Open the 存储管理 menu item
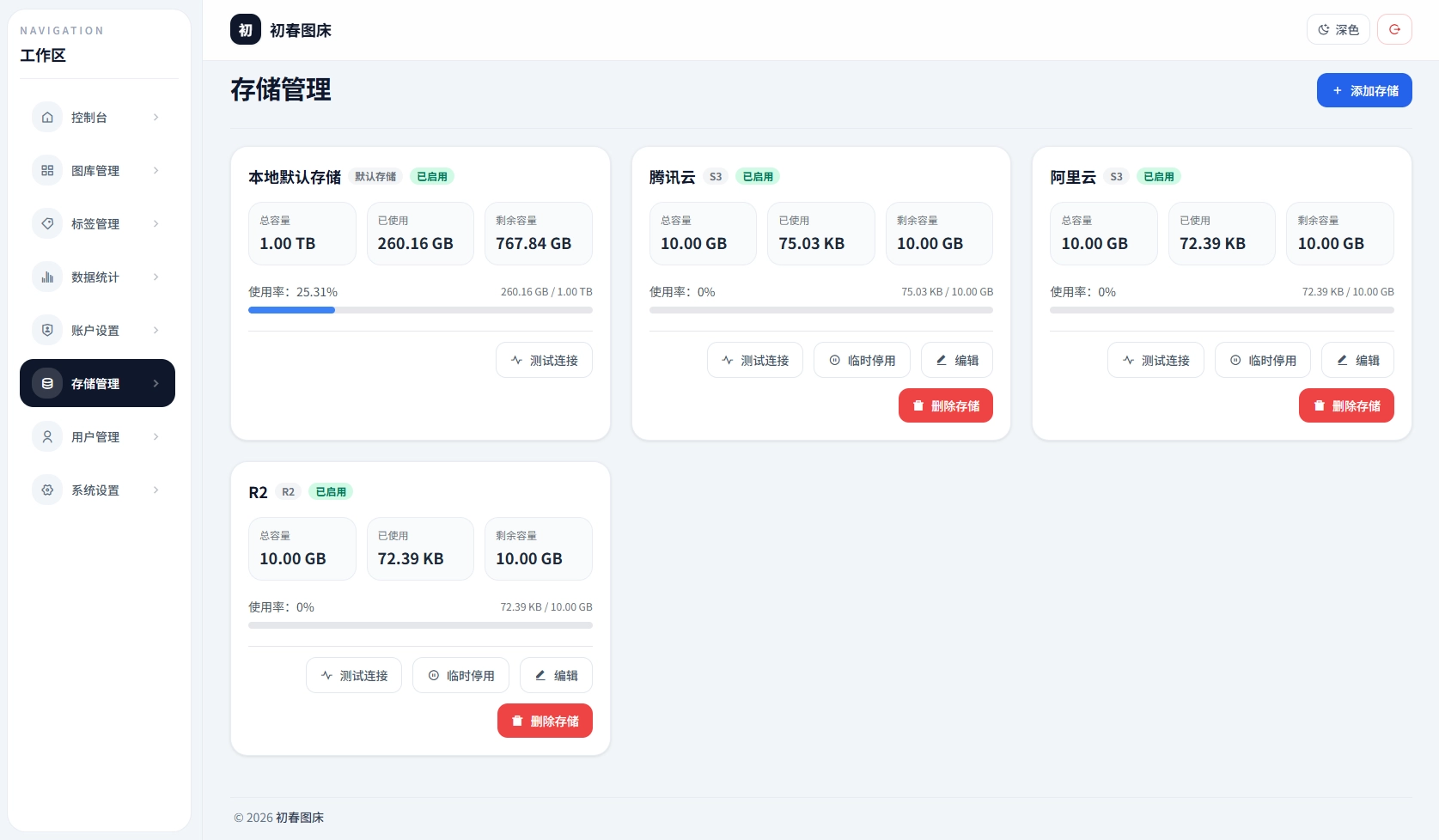Image resolution: width=1439 pixels, height=840 pixels. click(97, 383)
